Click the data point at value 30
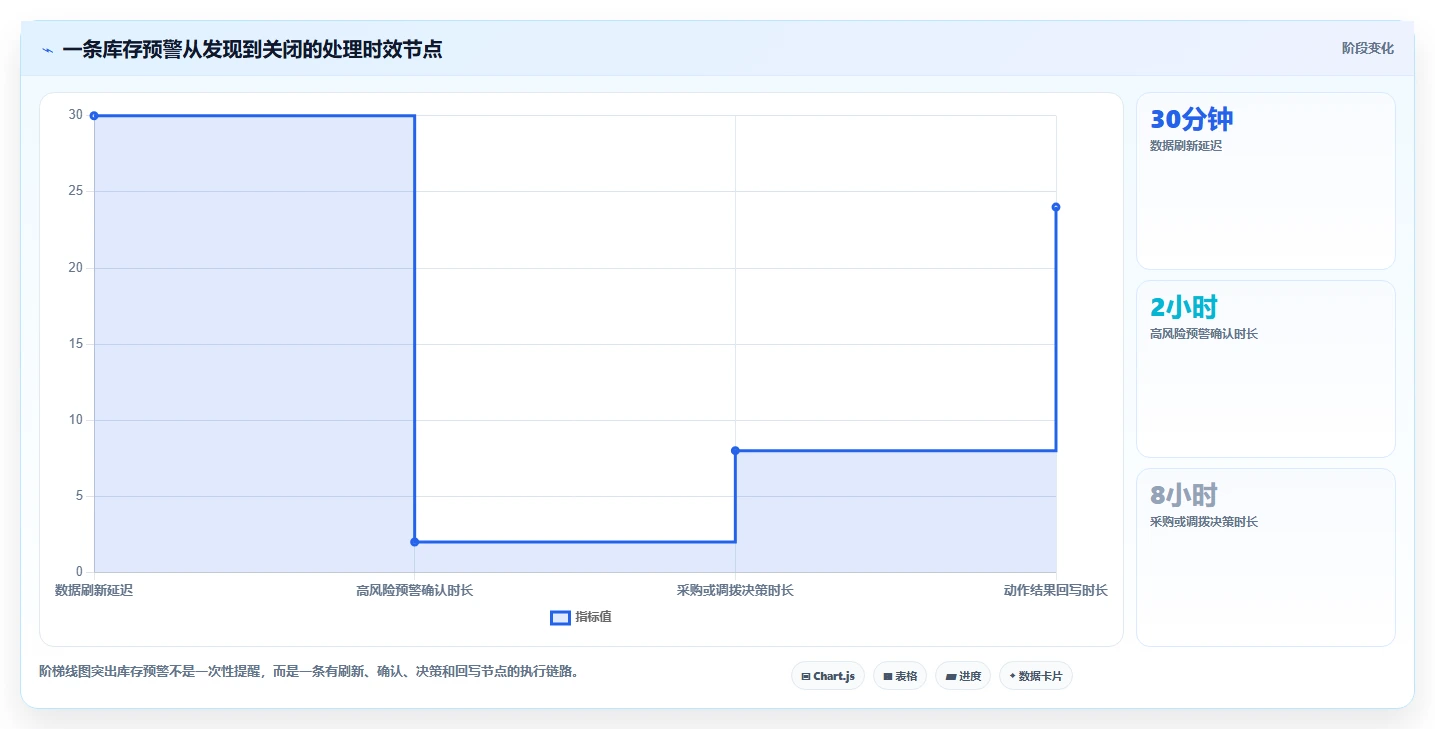The image size is (1435, 729). tap(94, 115)
